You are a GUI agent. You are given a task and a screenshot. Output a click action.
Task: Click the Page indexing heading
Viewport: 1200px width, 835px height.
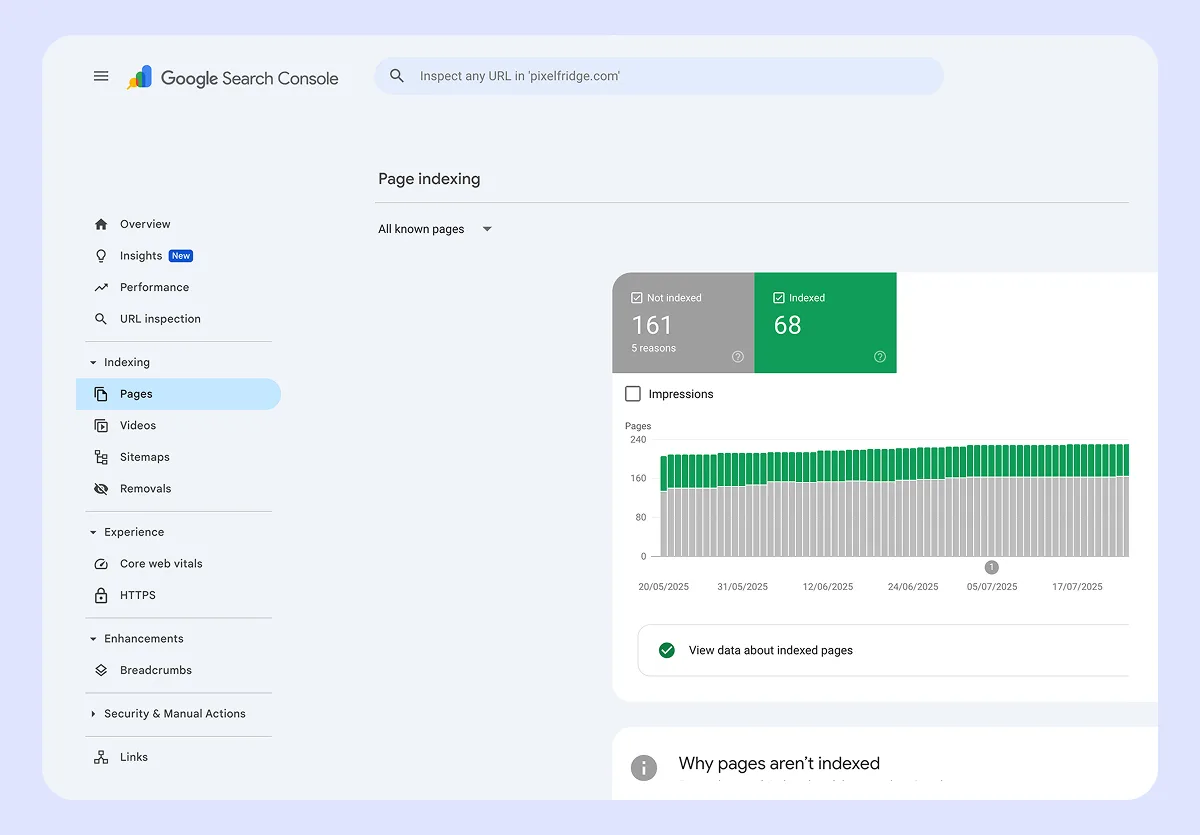coord(429,179)
